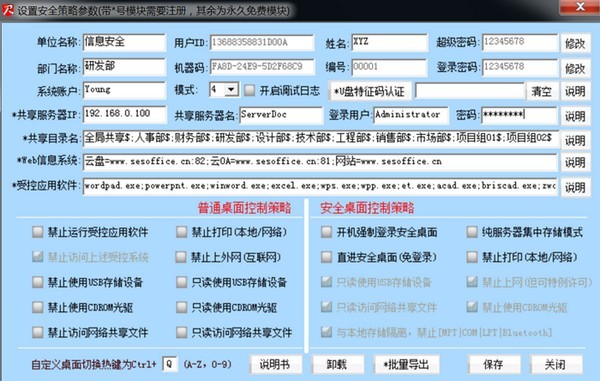
Task: Save settings with 保存 button
Action: tap(493, 365)
